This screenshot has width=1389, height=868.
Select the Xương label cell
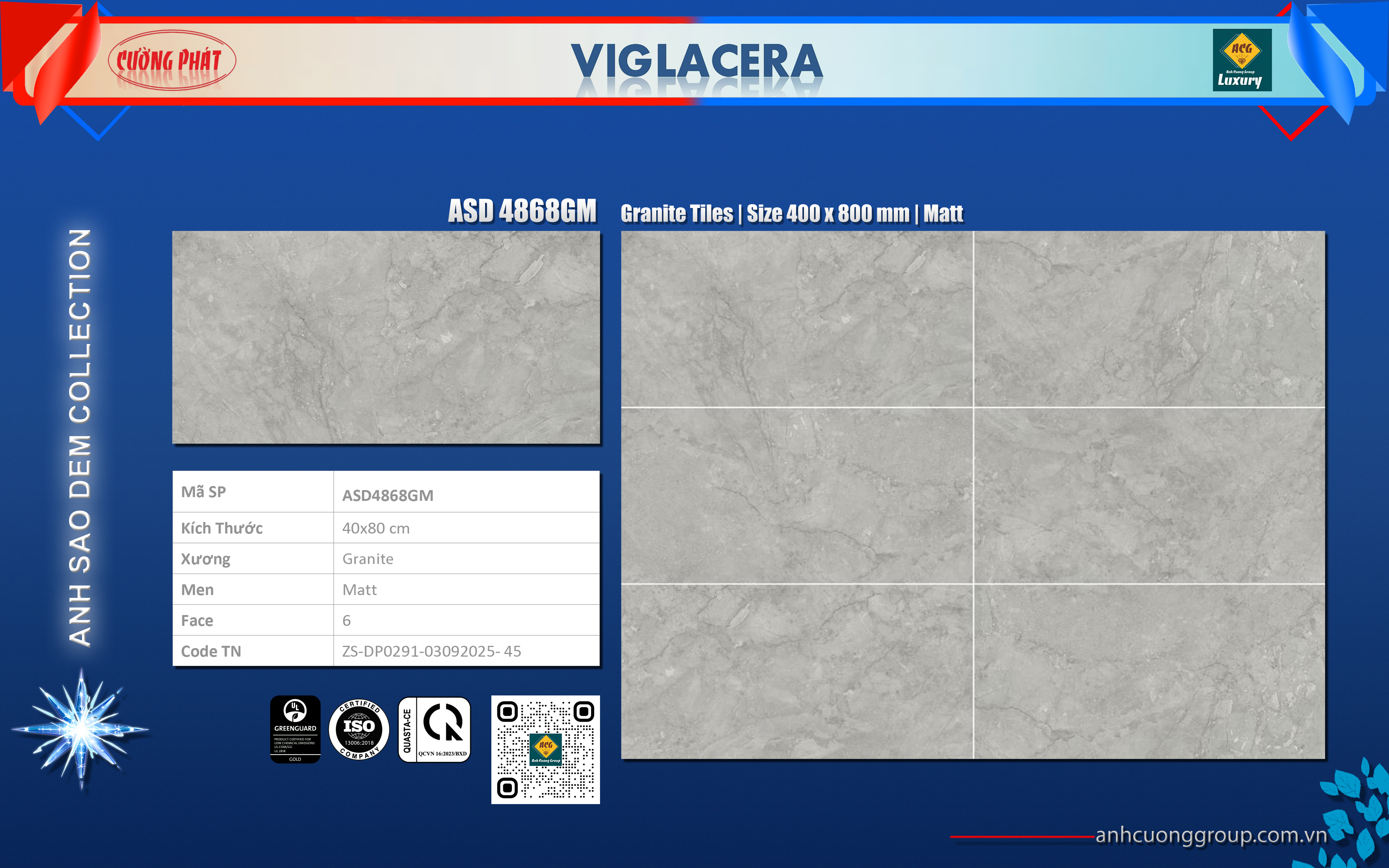(x=253, y=559)
